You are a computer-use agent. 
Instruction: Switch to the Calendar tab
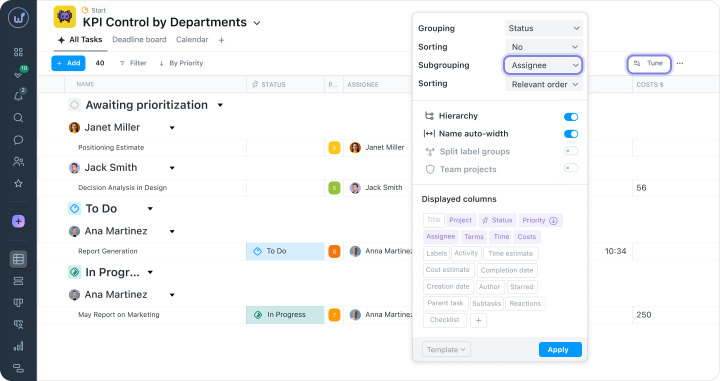pos(192,39)
